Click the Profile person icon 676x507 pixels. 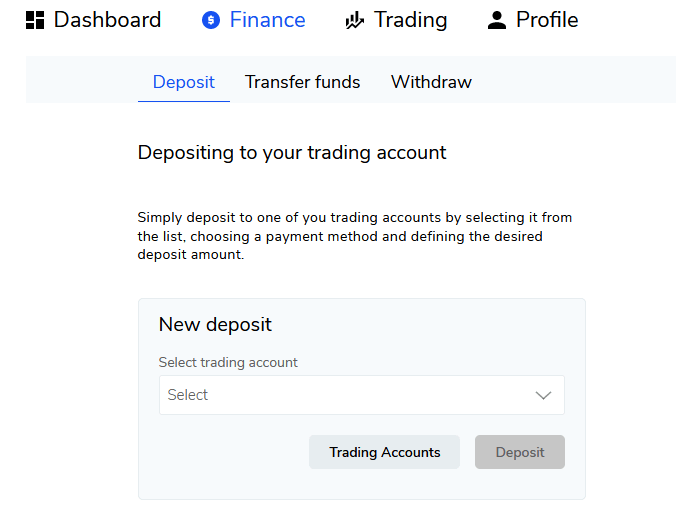[x=497, y=20]
